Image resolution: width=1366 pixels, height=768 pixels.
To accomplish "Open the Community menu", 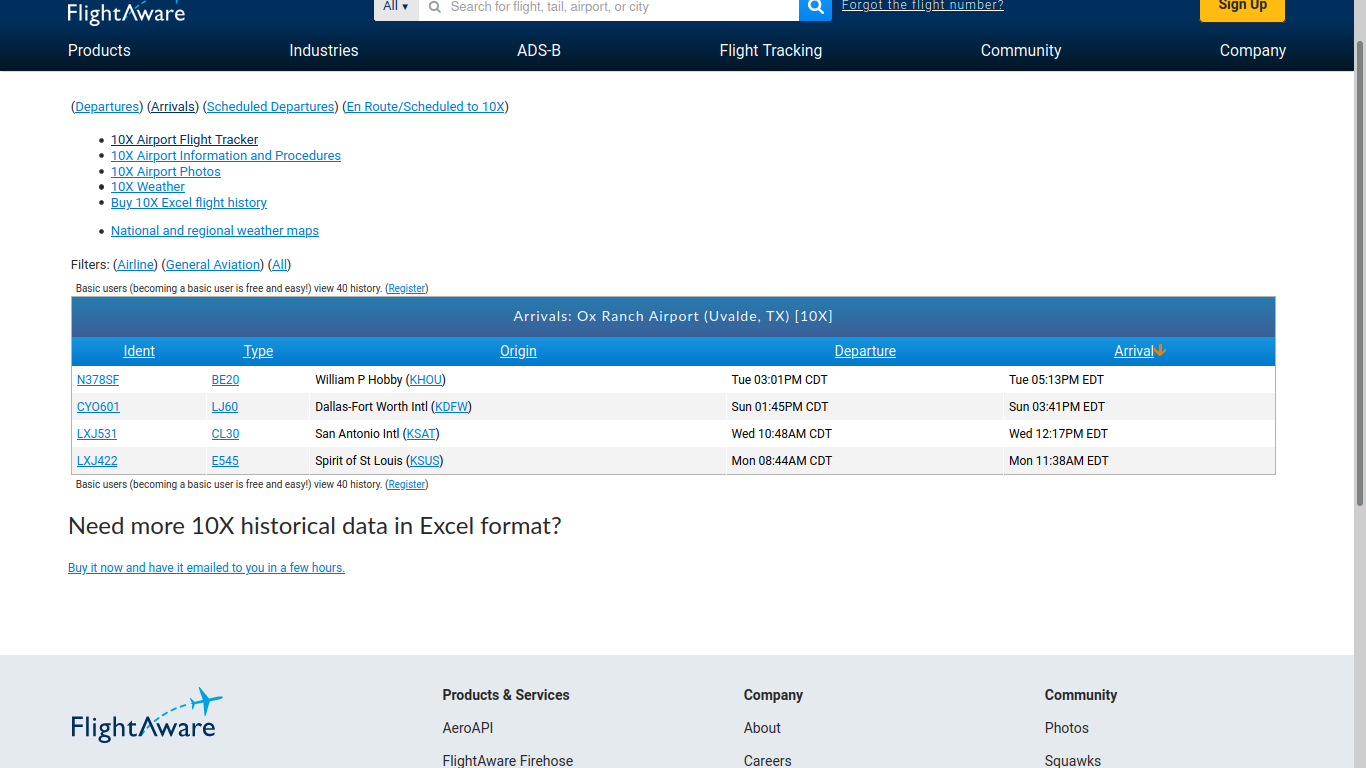I will click(1021, 50).
